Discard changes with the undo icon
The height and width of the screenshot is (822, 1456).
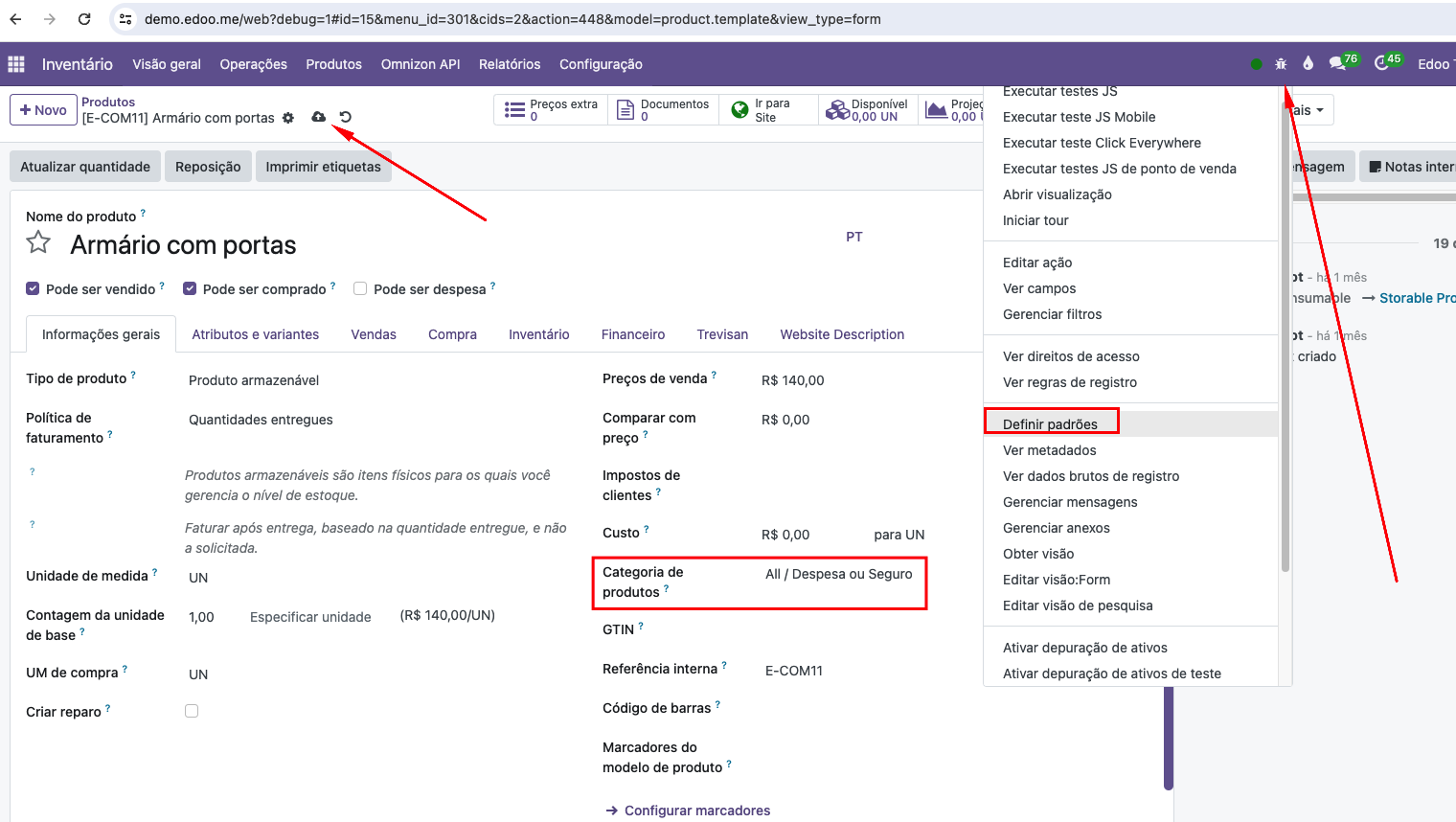pyautogui.click(x=346, y=117)
